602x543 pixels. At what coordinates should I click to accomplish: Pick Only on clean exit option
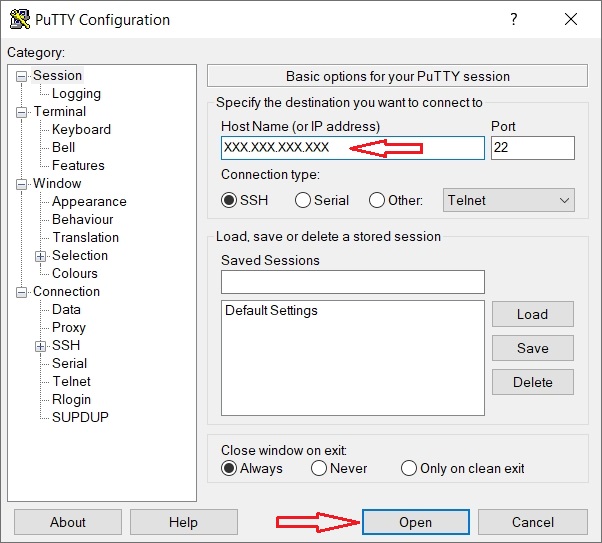coord(408,468)
